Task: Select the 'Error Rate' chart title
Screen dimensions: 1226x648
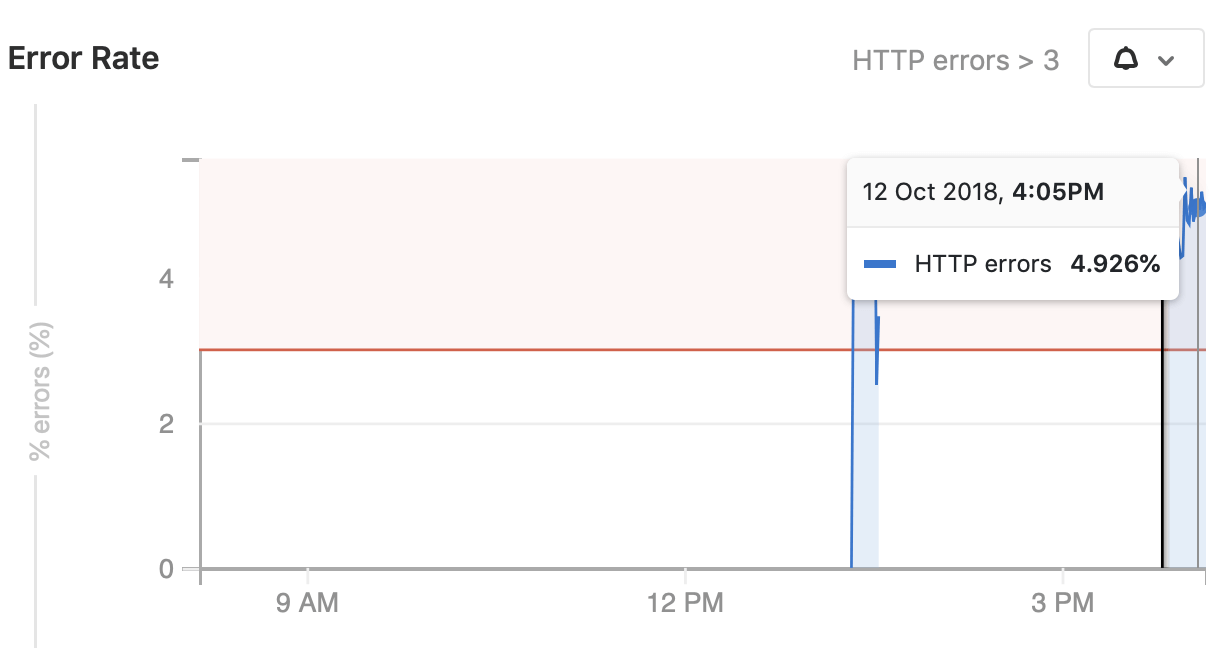Action: 83,58
